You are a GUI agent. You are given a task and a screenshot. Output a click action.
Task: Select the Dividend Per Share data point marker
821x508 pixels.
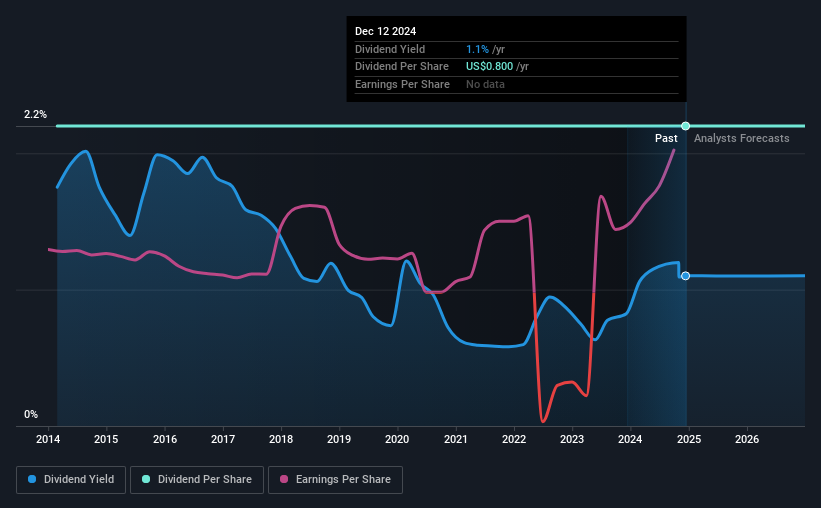685,126
